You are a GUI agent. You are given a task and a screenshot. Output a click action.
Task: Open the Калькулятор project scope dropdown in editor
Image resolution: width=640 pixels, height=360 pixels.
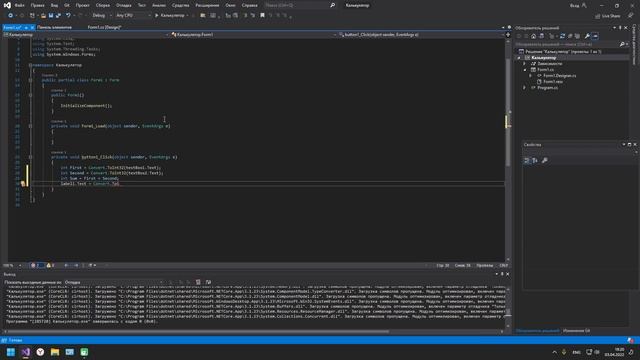[86, 35]
